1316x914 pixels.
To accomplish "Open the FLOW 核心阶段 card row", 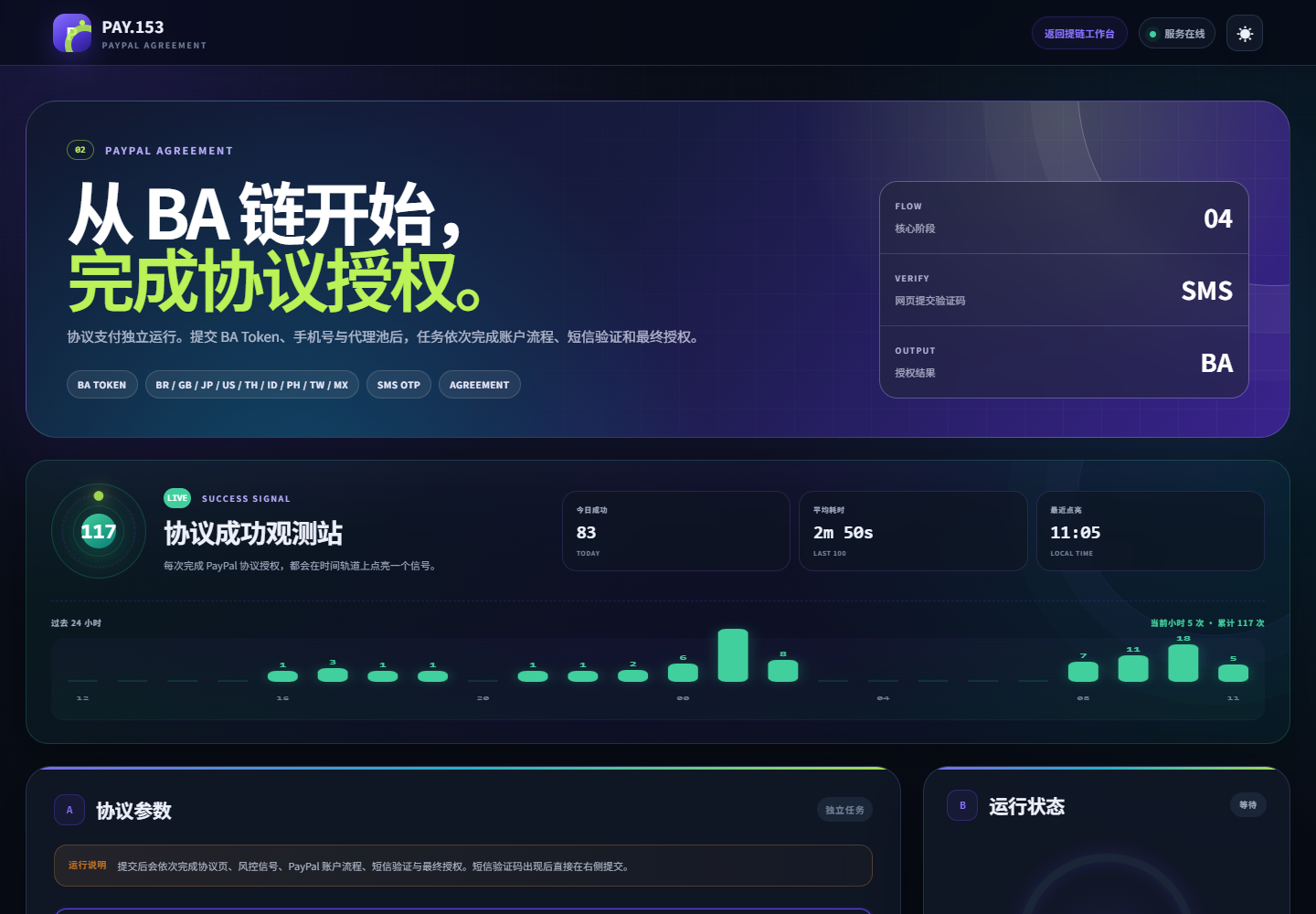I will point(1064,218).
